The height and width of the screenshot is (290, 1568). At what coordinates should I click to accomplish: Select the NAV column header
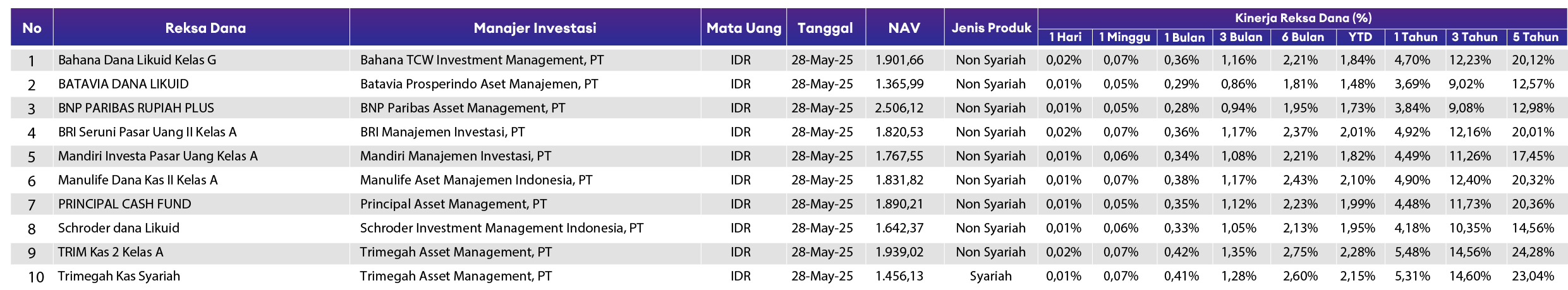click(904, 28)
